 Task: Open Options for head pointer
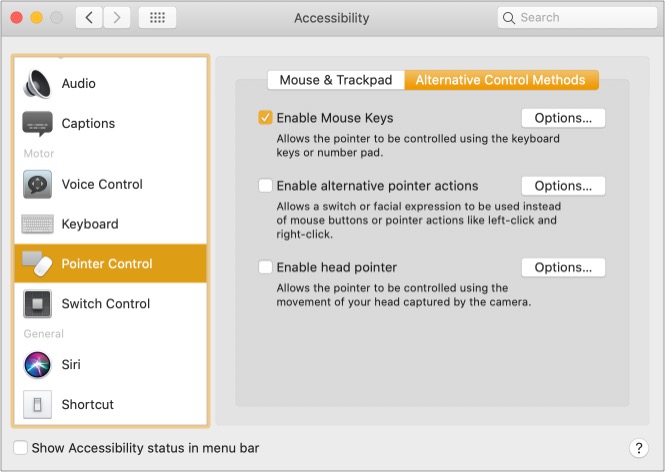click(x=563, y=267)
